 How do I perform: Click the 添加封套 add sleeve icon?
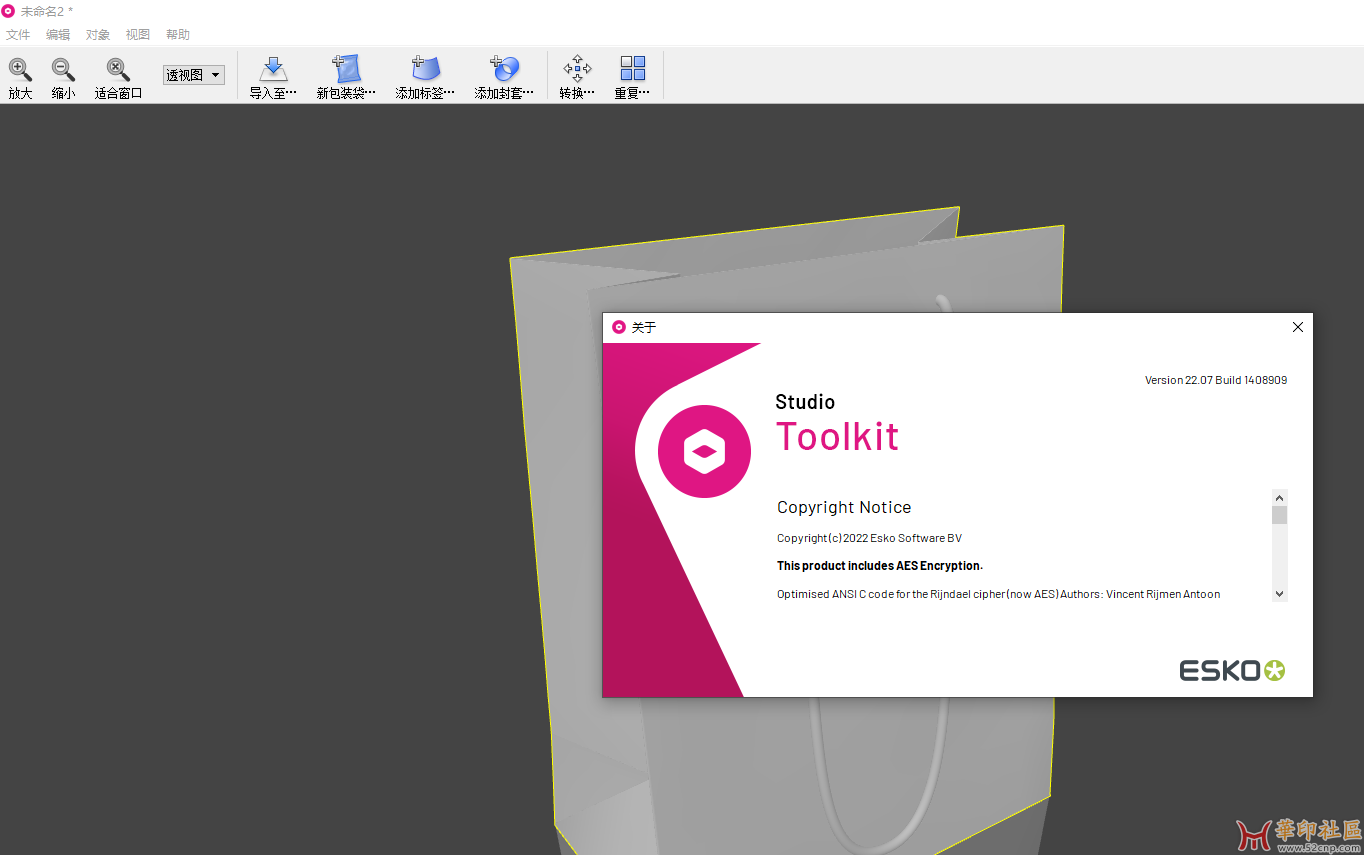coord(504,68)
